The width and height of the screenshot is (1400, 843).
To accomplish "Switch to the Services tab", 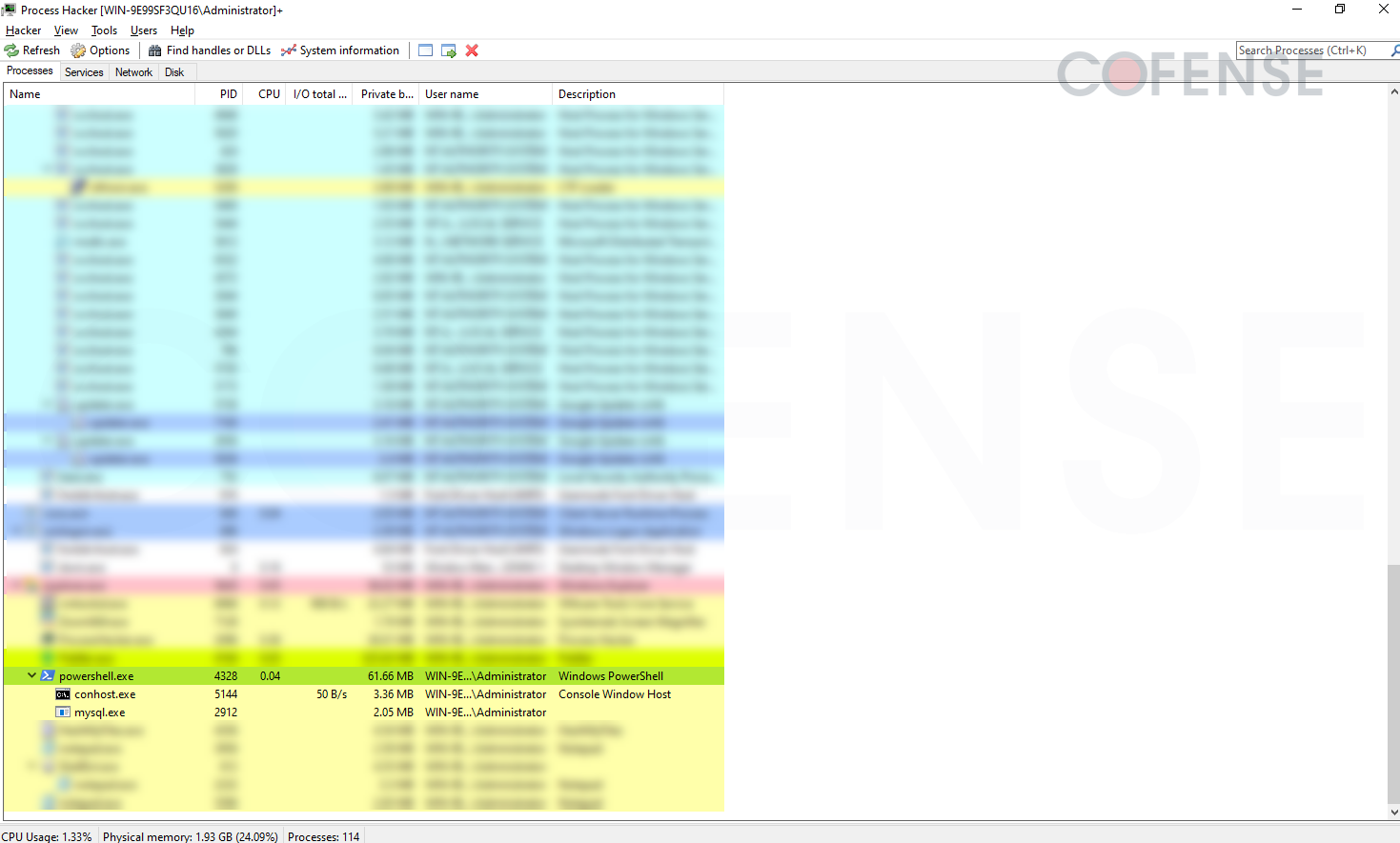I will tap(84, 72).
